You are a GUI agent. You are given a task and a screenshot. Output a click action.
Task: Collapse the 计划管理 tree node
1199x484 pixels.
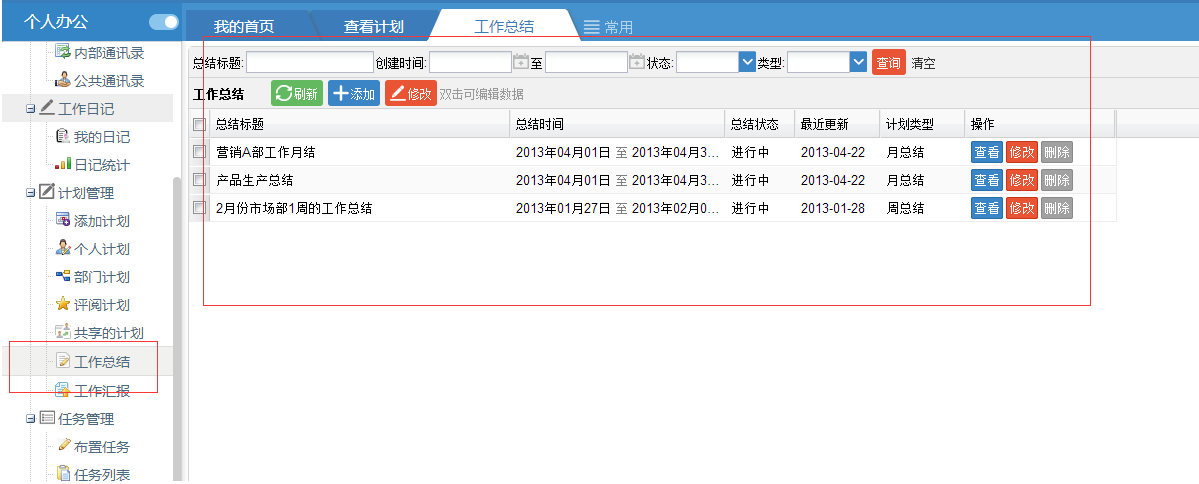(31, 193)
